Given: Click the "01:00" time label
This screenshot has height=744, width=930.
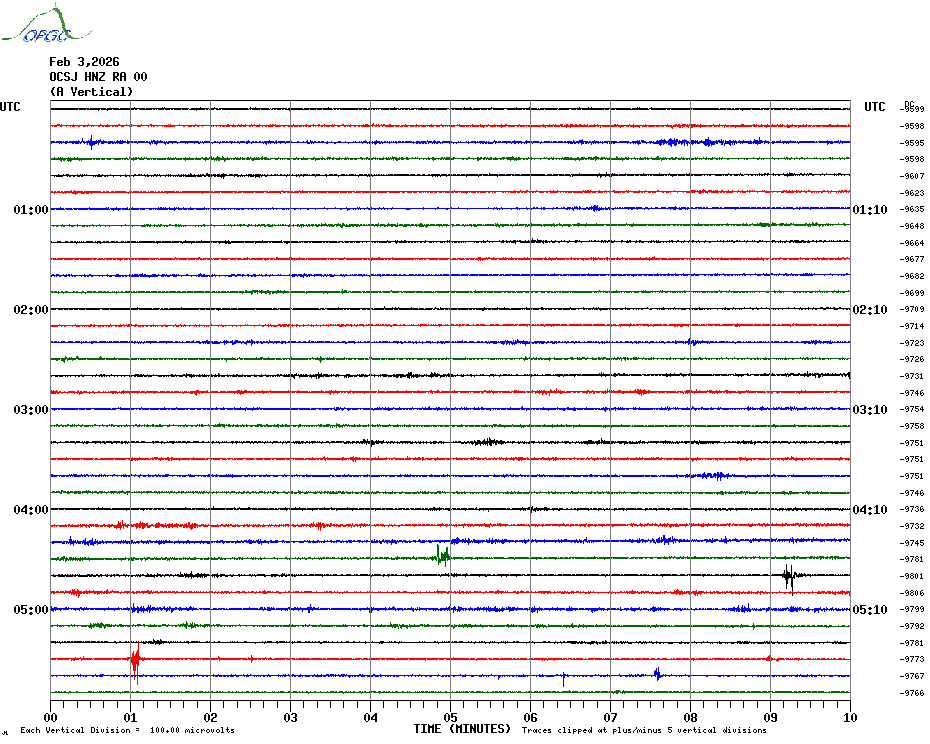Looking at the screenshot, I should (31, 209).
